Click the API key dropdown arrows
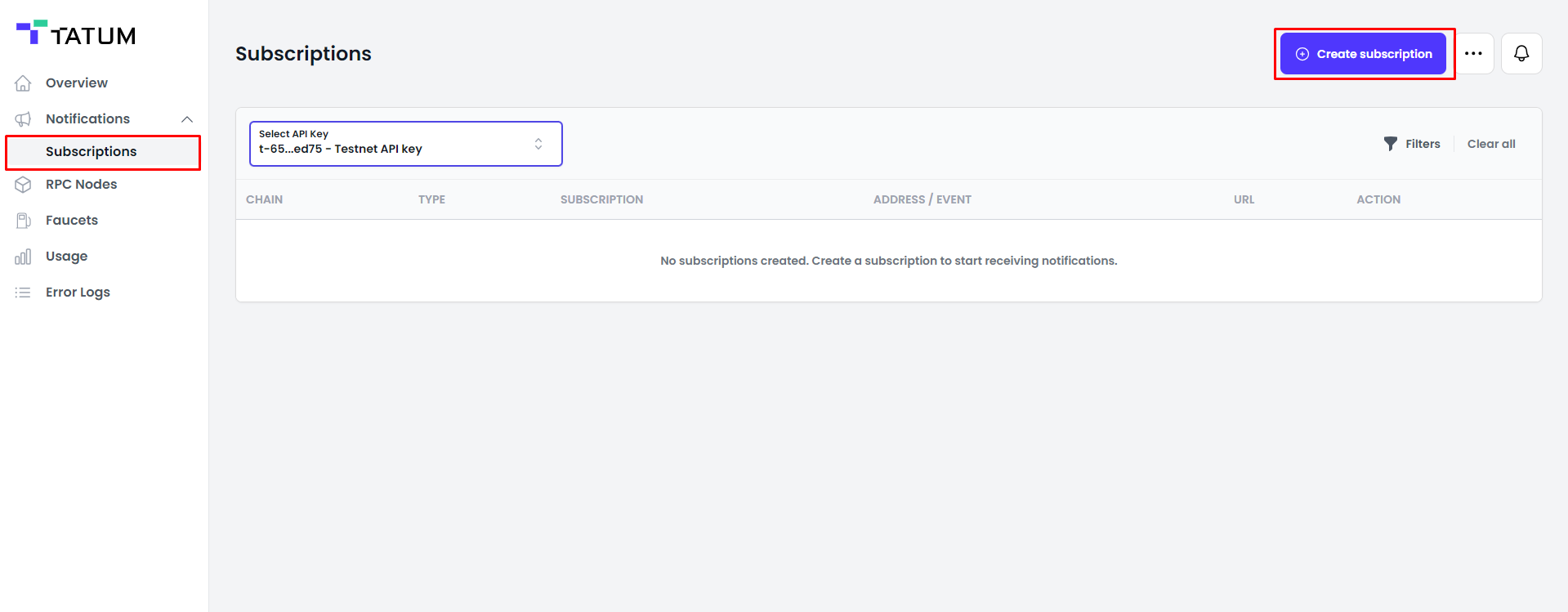The width and height of the screenshot is (1568, 612). [538, 144]
